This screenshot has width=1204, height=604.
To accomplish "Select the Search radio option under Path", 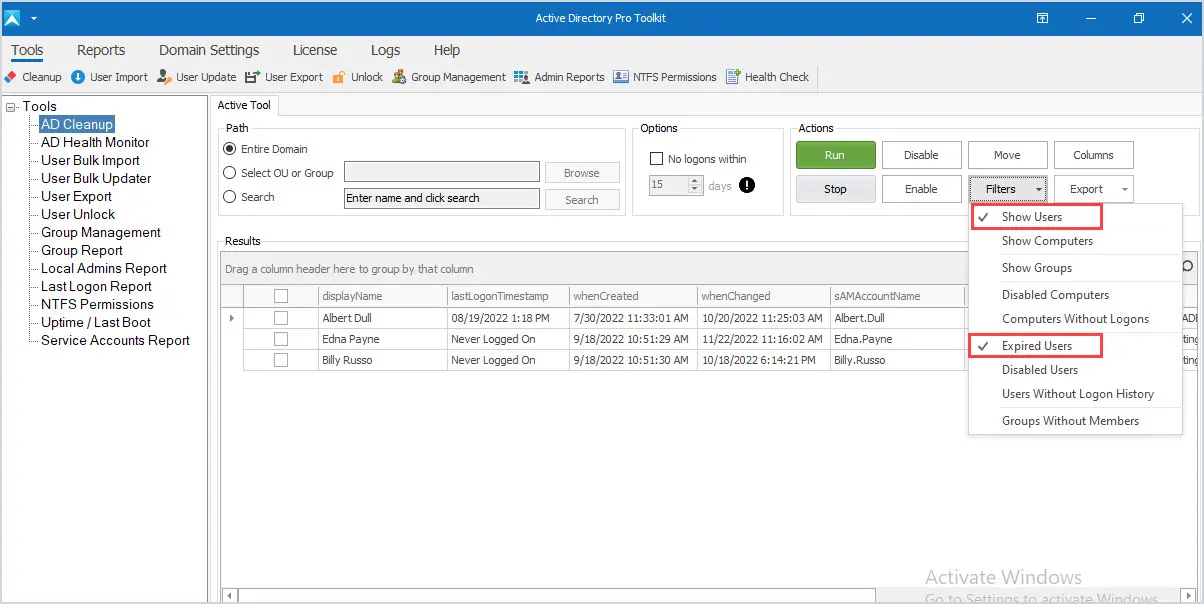I will coord(229,197).
